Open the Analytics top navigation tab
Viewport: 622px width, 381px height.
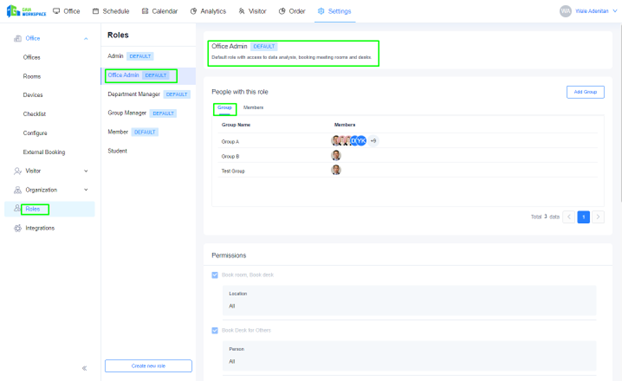(208, 11)
